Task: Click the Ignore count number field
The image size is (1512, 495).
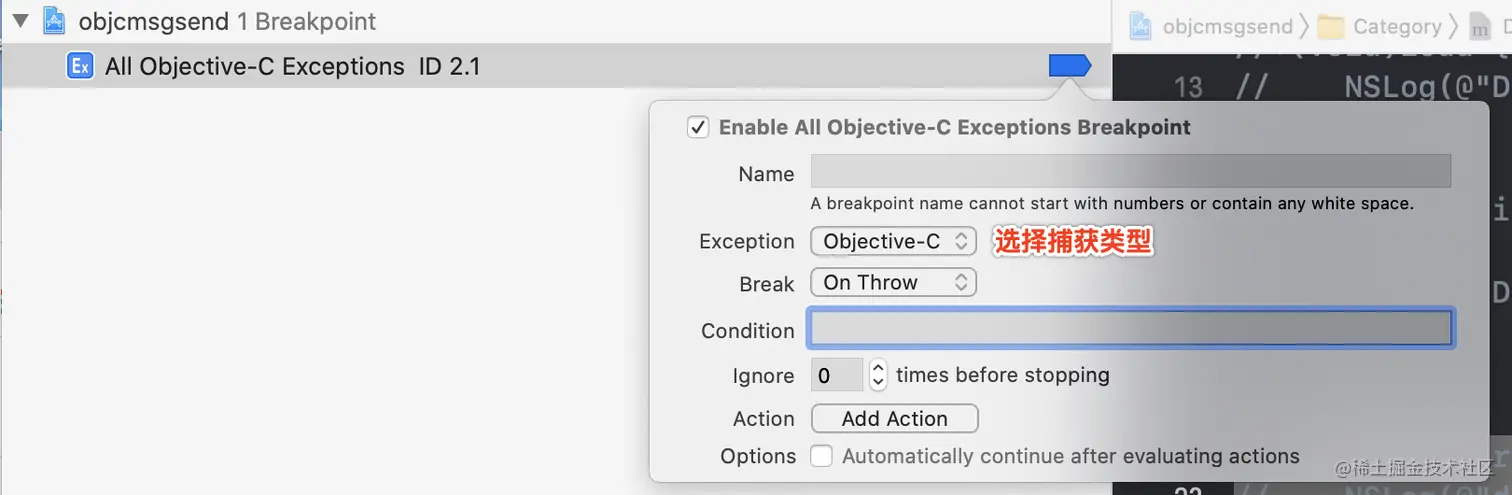Action: [836, 375]
